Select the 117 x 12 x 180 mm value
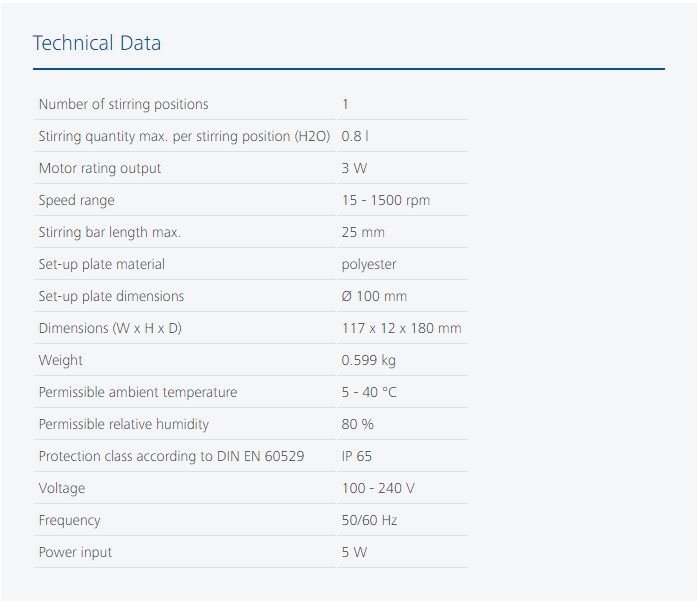Screen dimensions: 697x603 click(x=402, y=328)
